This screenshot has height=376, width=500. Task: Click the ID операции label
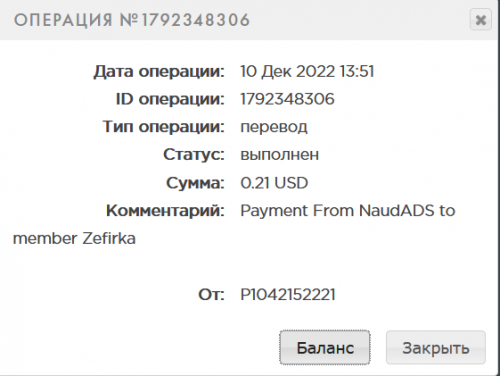tap(170, 99)
